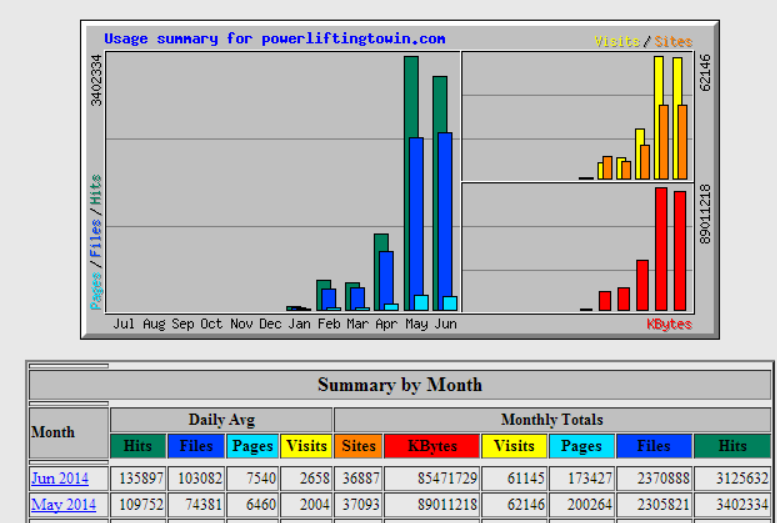Click the red KBytes legend label in chart
The height and width of the screenshot is (523, 777).
click(x=669, y=324)
